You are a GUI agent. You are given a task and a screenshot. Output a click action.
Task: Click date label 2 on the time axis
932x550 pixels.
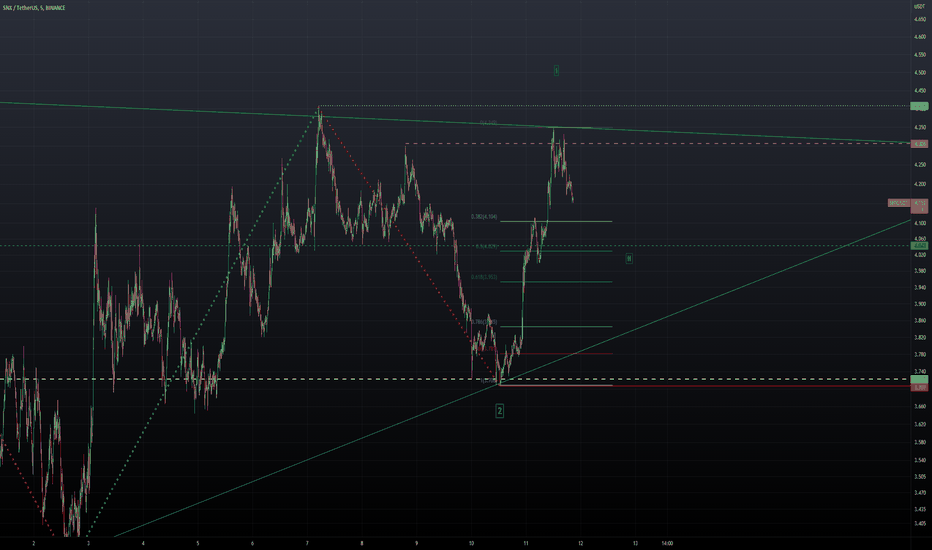pyautogui.click(x=34, y=543)
